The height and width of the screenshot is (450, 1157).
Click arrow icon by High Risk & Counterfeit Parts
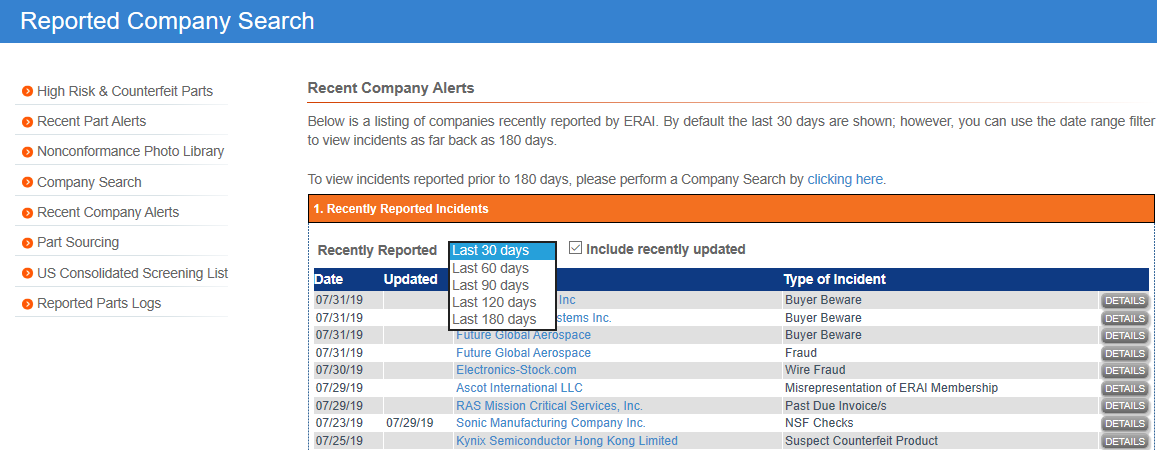pos(27,92)
